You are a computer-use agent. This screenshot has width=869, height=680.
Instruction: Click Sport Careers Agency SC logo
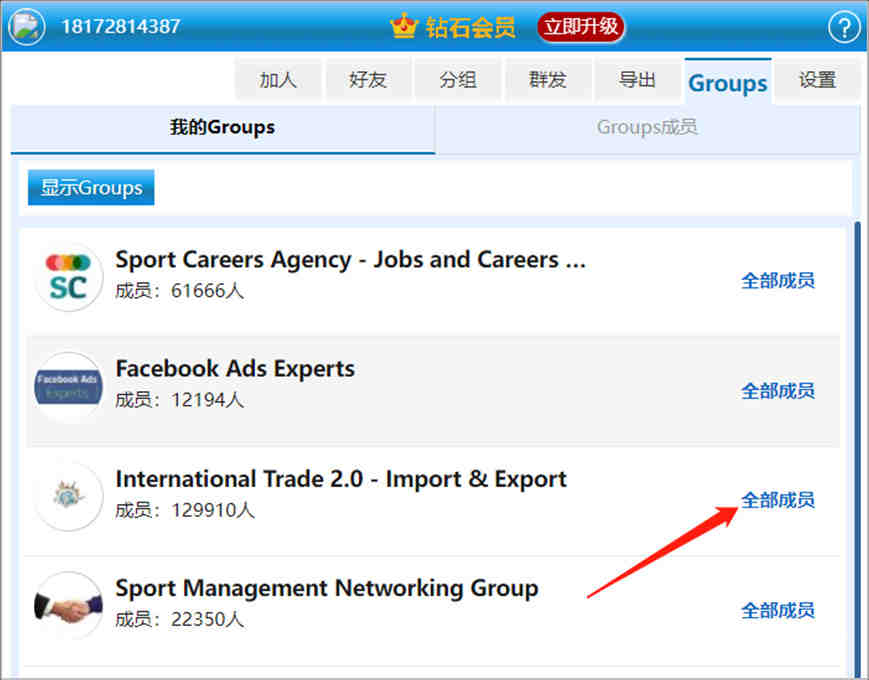(68, 277)
